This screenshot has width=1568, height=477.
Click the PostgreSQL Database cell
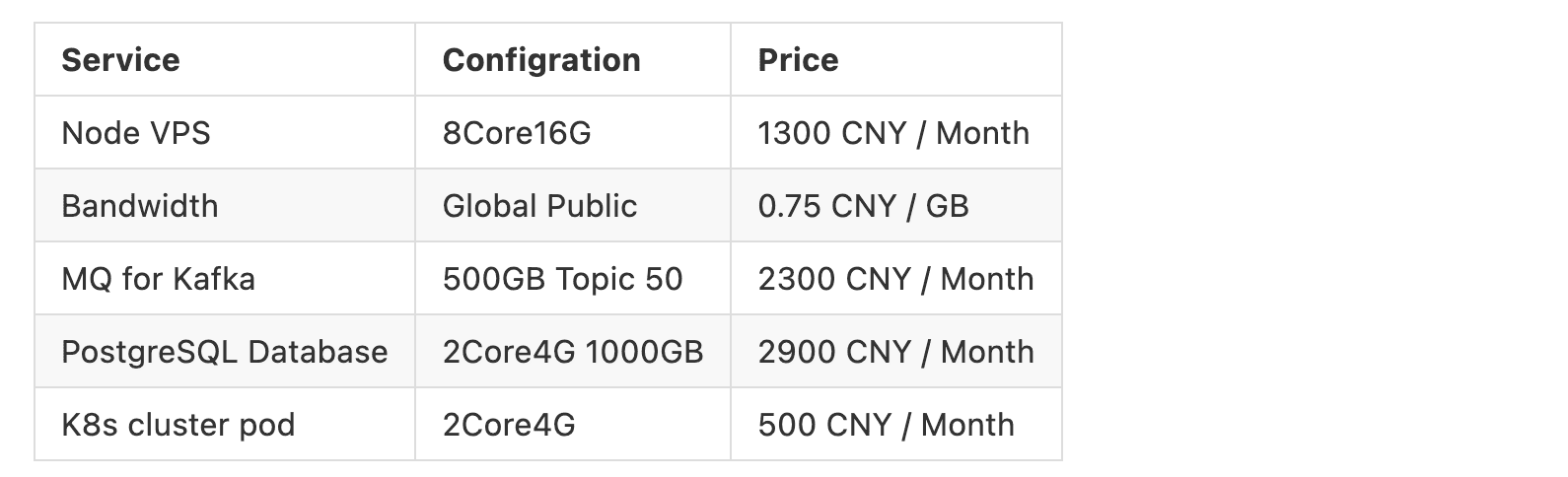click(x=224, y=352)
